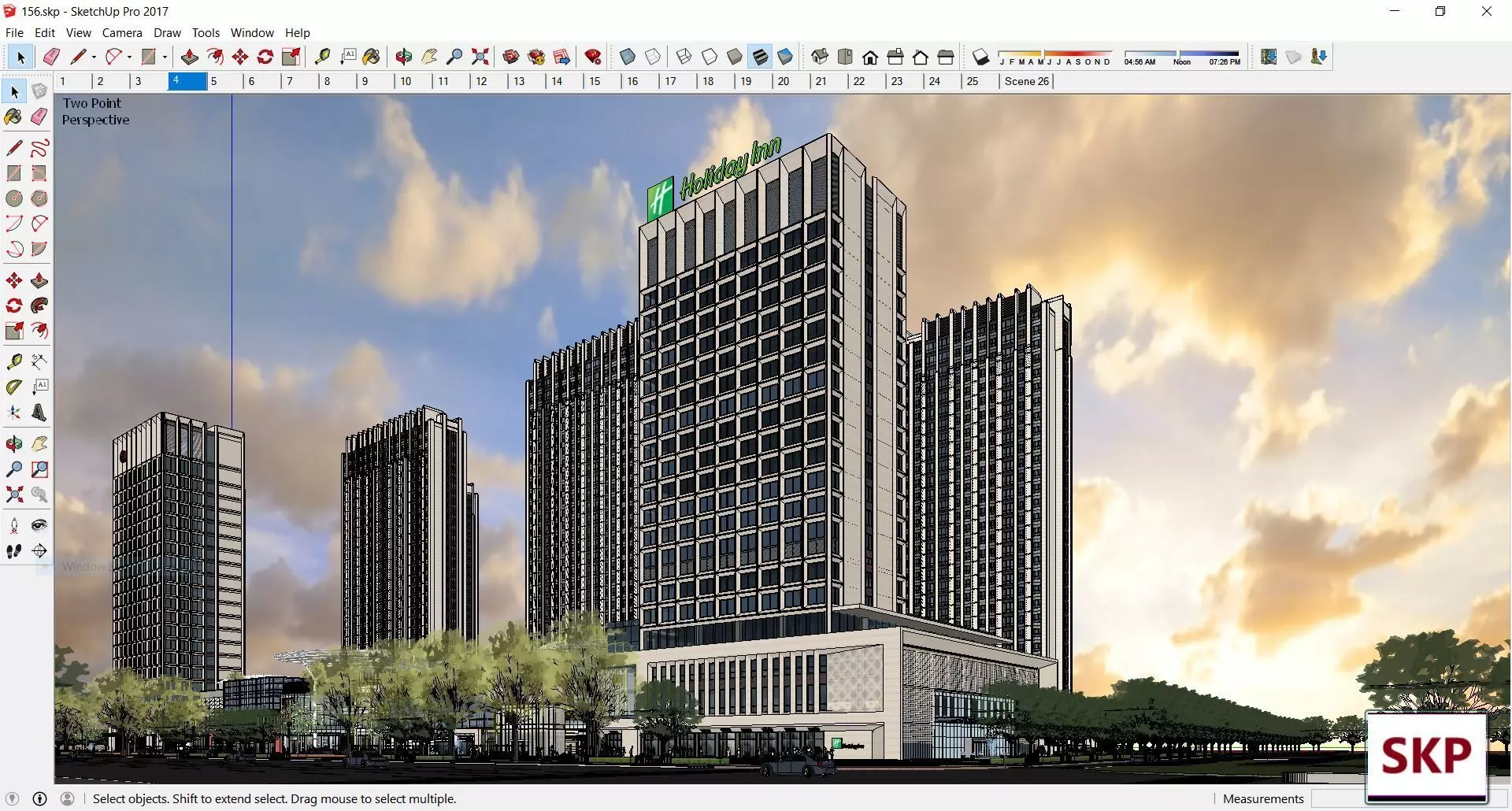The width and height of the screenshot is (1512, 811).
Task: Click the Model Info status icon
Action: [40, 798]
